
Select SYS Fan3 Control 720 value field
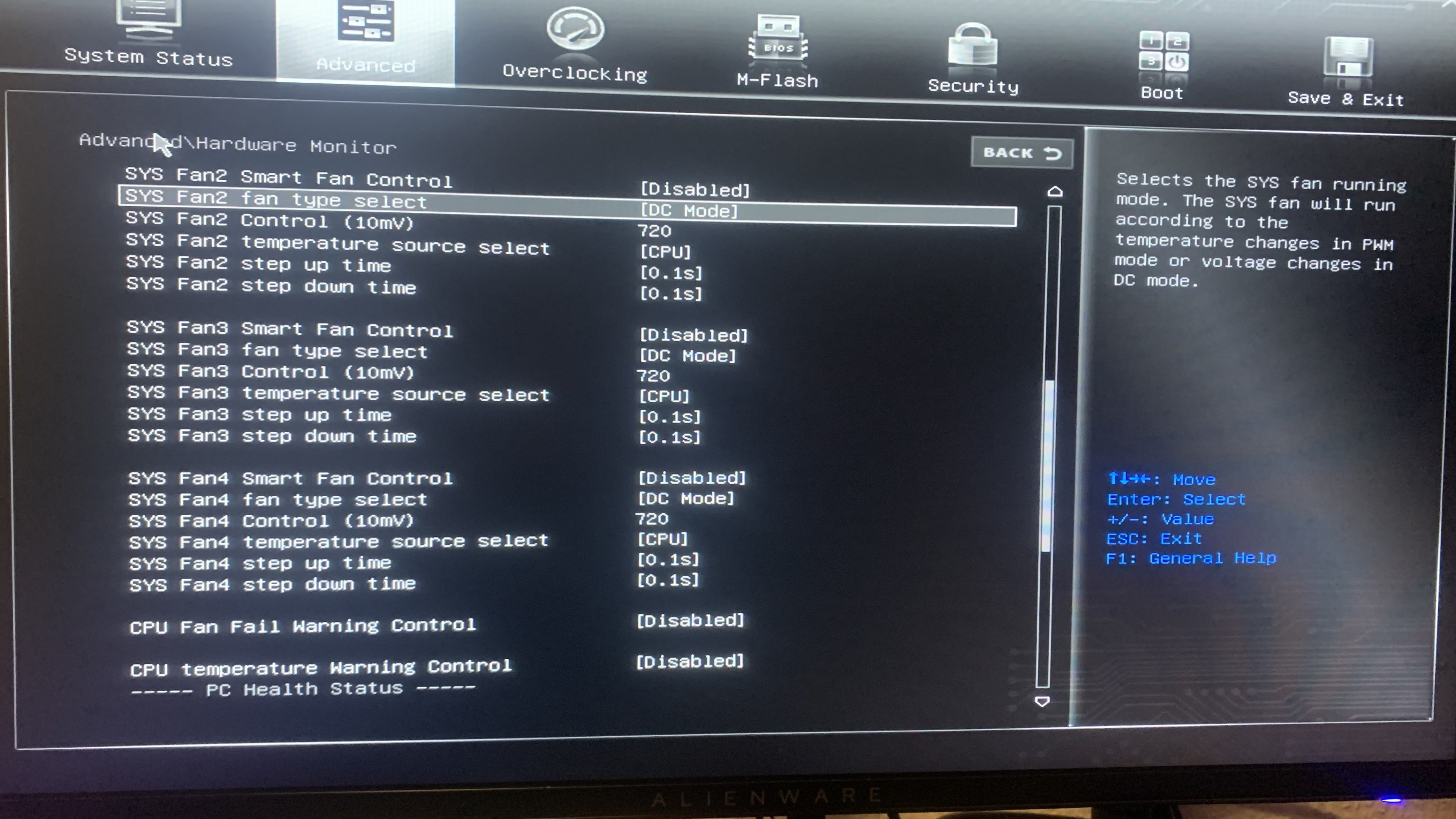click(x=653, y=376)
